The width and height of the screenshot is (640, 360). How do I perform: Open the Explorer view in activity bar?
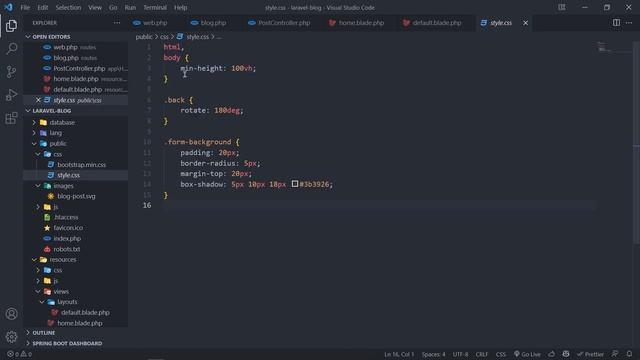pos(11,26)
